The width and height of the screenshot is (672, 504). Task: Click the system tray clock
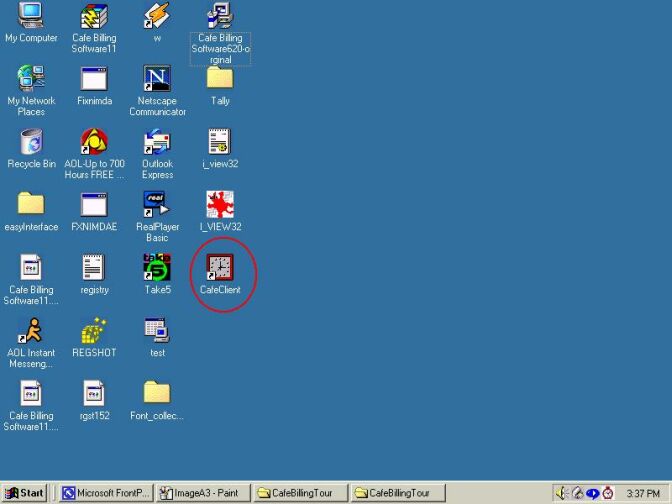click(x=642, y=494)
